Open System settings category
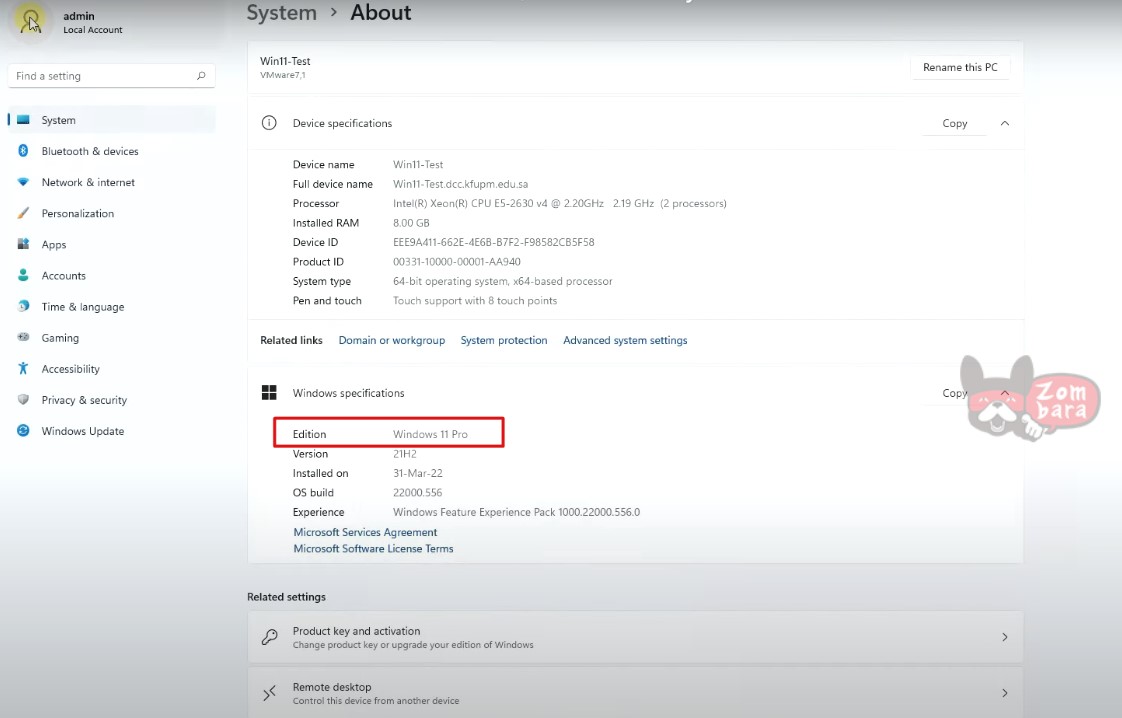The image size is (1122, 718). 111,120
